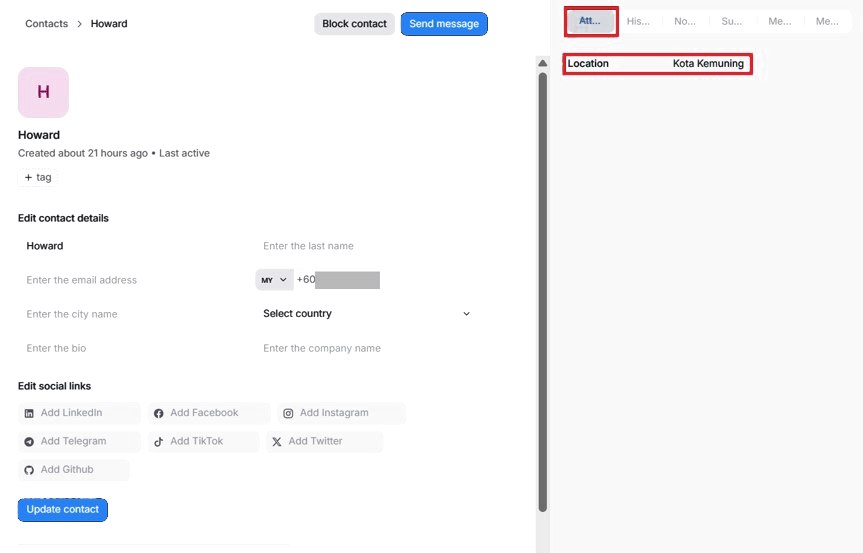Viewport: 863px width, 553px height.
Task: Click the chevron of Select country
Action: point(466,314)
